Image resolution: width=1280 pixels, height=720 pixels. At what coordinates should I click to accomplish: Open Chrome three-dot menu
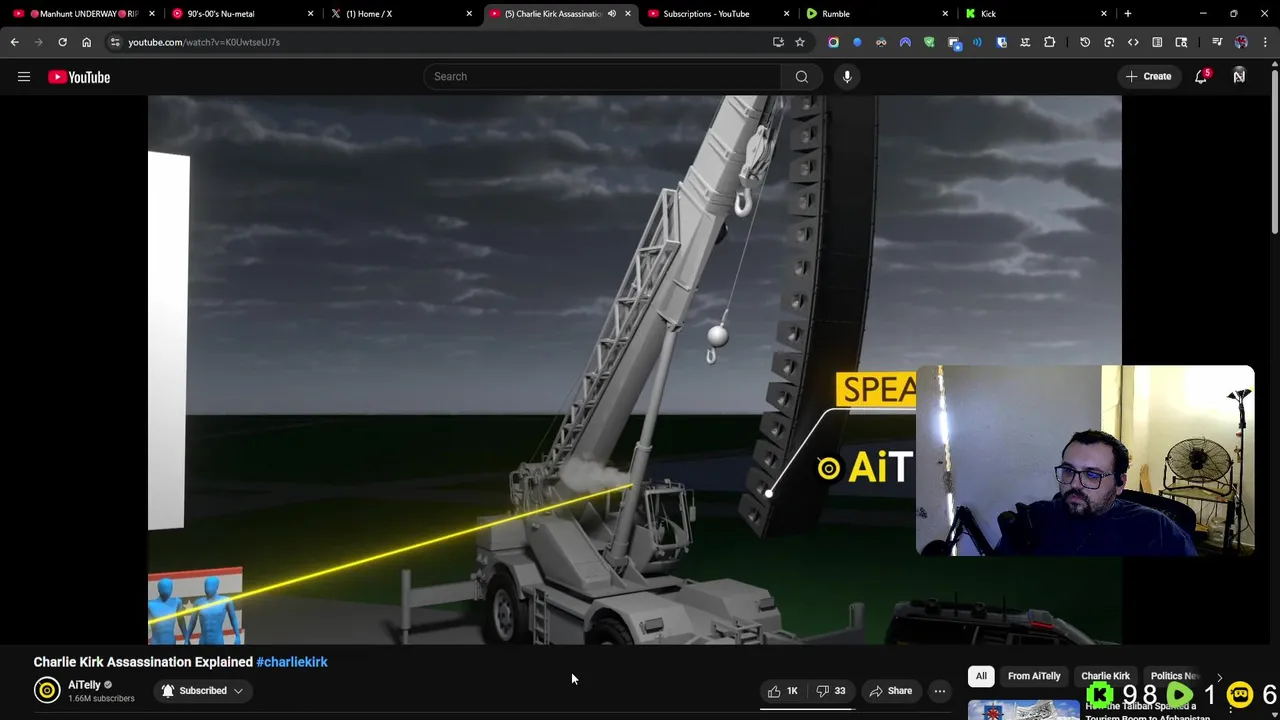click(1265, 42)
